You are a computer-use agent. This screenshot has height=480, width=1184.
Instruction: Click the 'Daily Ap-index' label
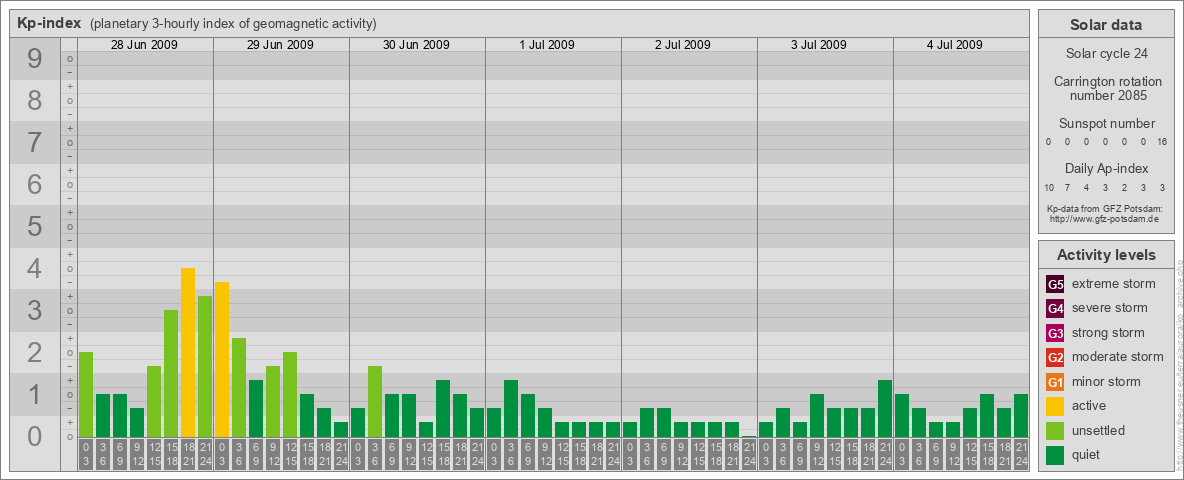[x=1108, y=168]
